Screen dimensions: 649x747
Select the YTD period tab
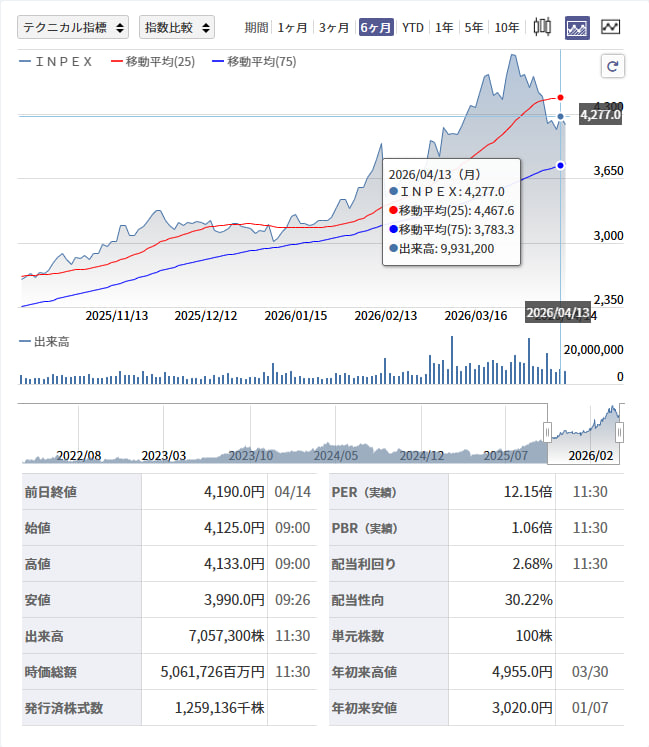(413, 28)
